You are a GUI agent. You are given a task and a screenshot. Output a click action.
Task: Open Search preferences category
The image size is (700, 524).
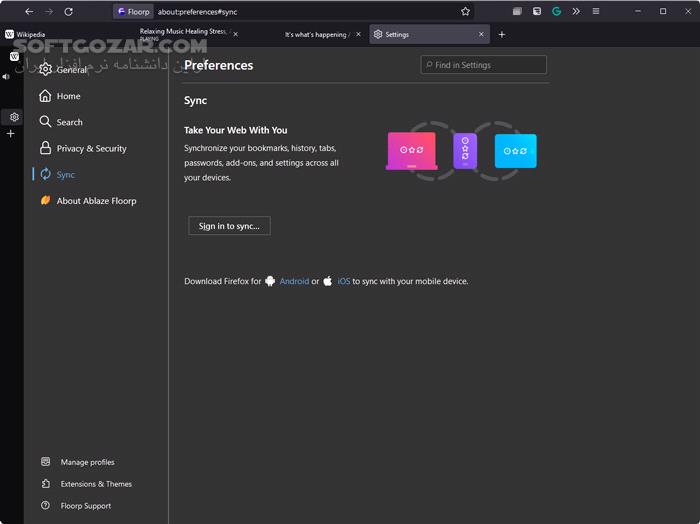pyautogui.click(x=61, y=122)
